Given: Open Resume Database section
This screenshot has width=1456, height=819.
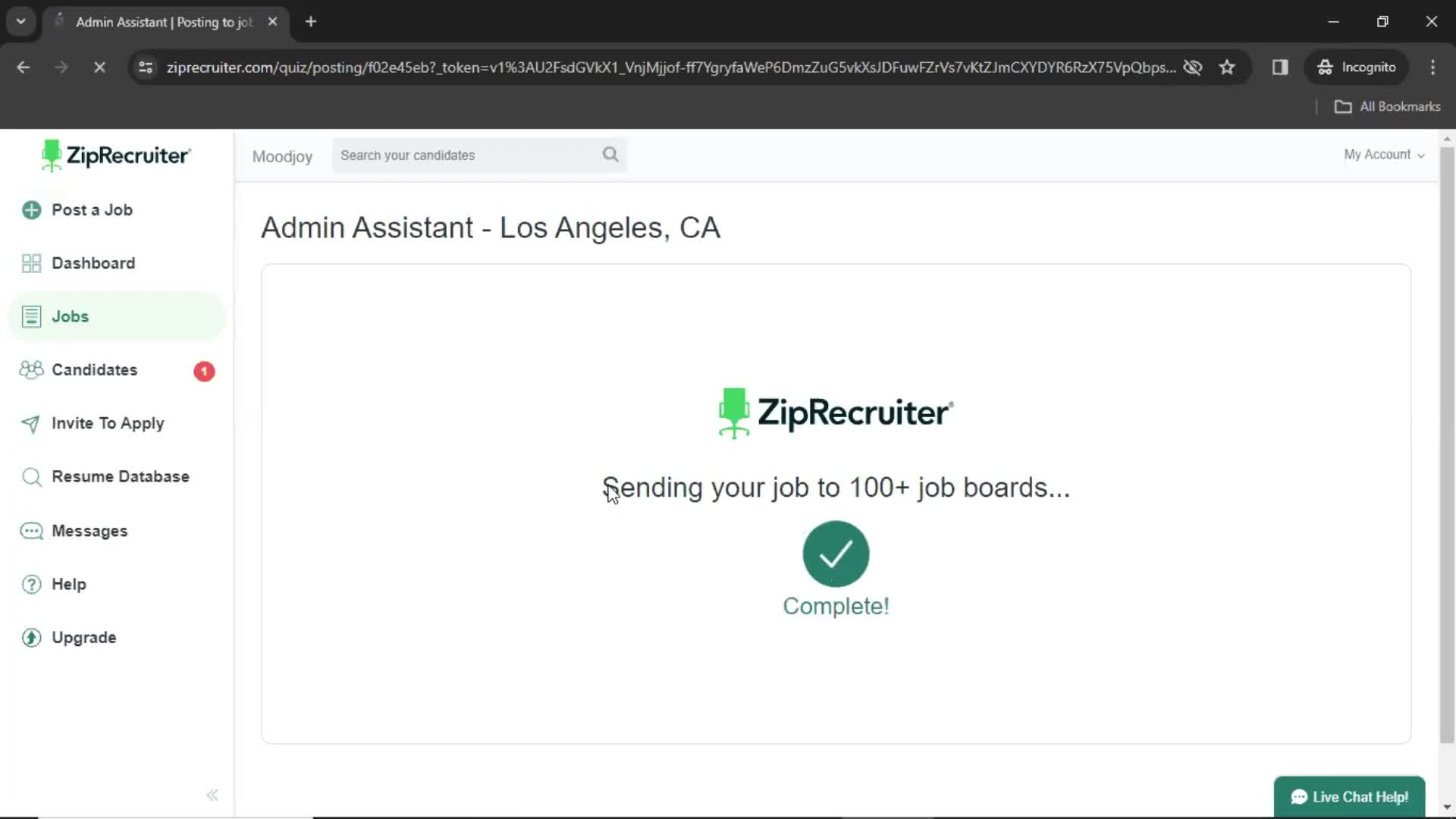Looking at the screenshot, I should [x=120, y=476].
